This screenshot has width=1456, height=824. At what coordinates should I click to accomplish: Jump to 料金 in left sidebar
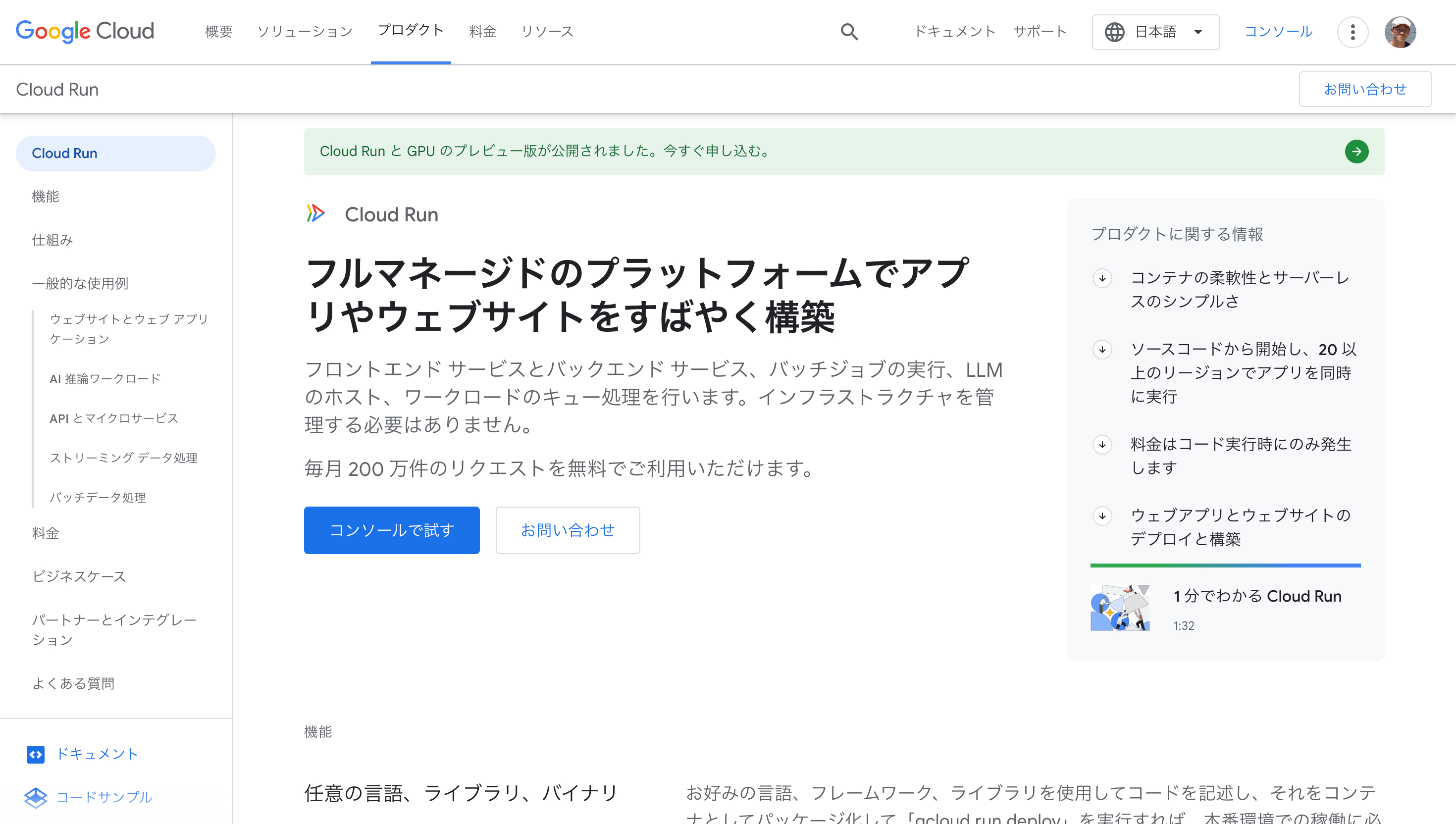coord(45,533)
